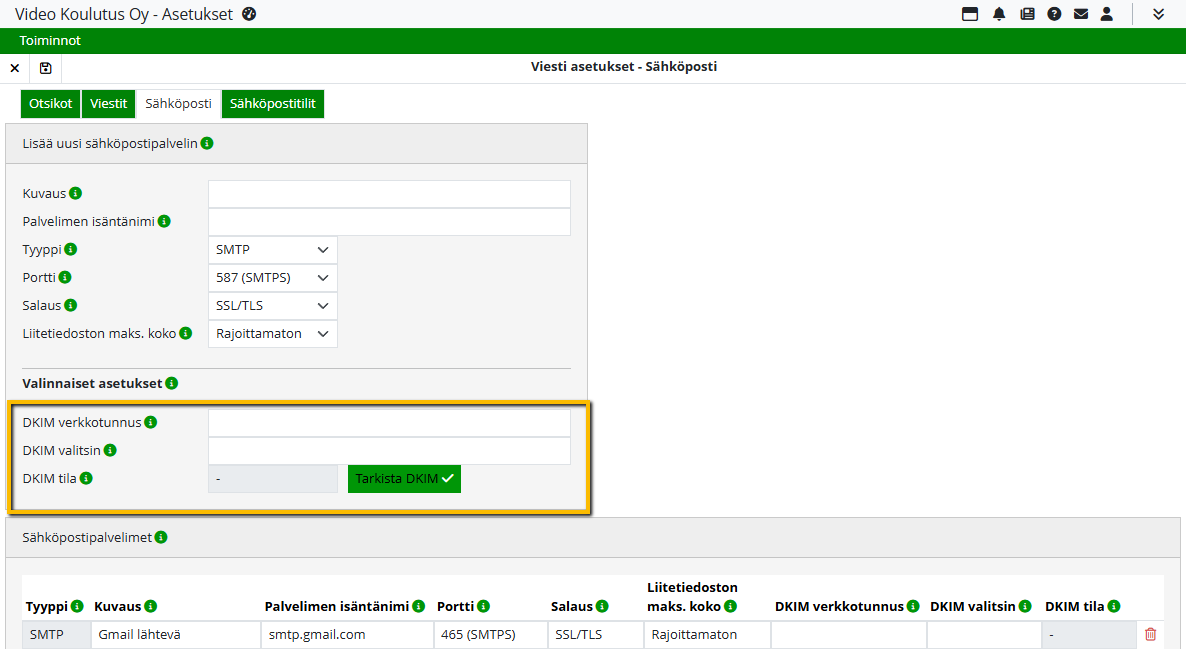Click the save floppy disk icon

tap(45, 68)
